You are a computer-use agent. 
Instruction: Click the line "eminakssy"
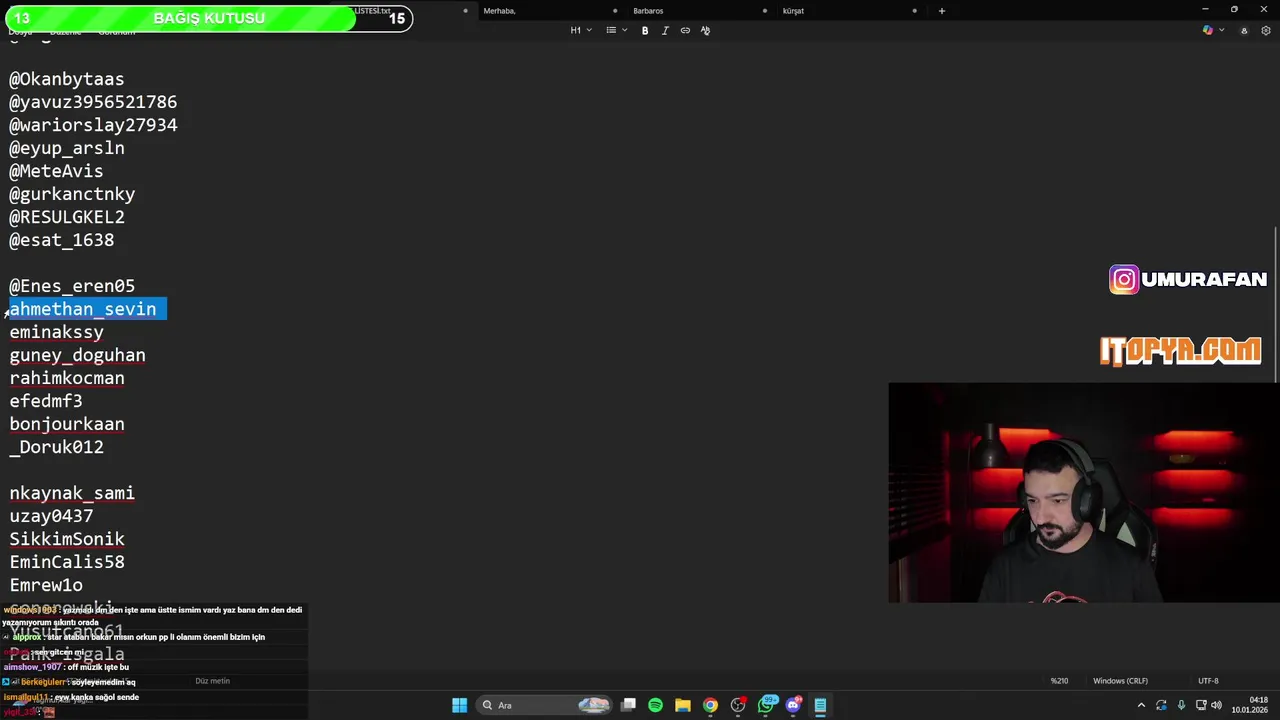tap(57, 332)
